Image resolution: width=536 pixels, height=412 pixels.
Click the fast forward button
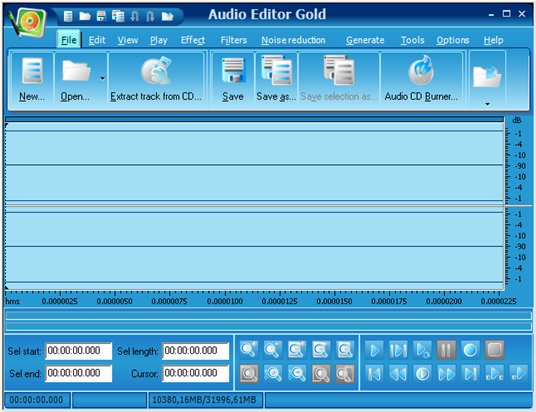[446, 373]
